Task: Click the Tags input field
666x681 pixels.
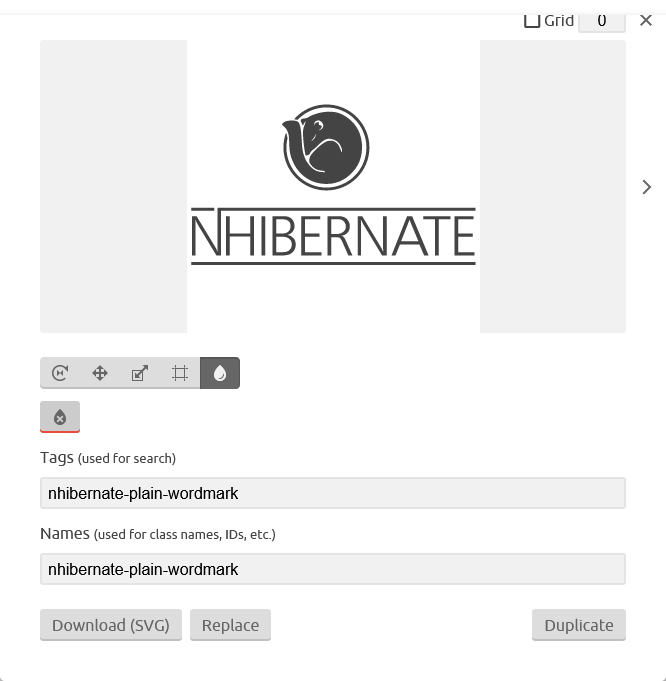Action: [333, 493]
